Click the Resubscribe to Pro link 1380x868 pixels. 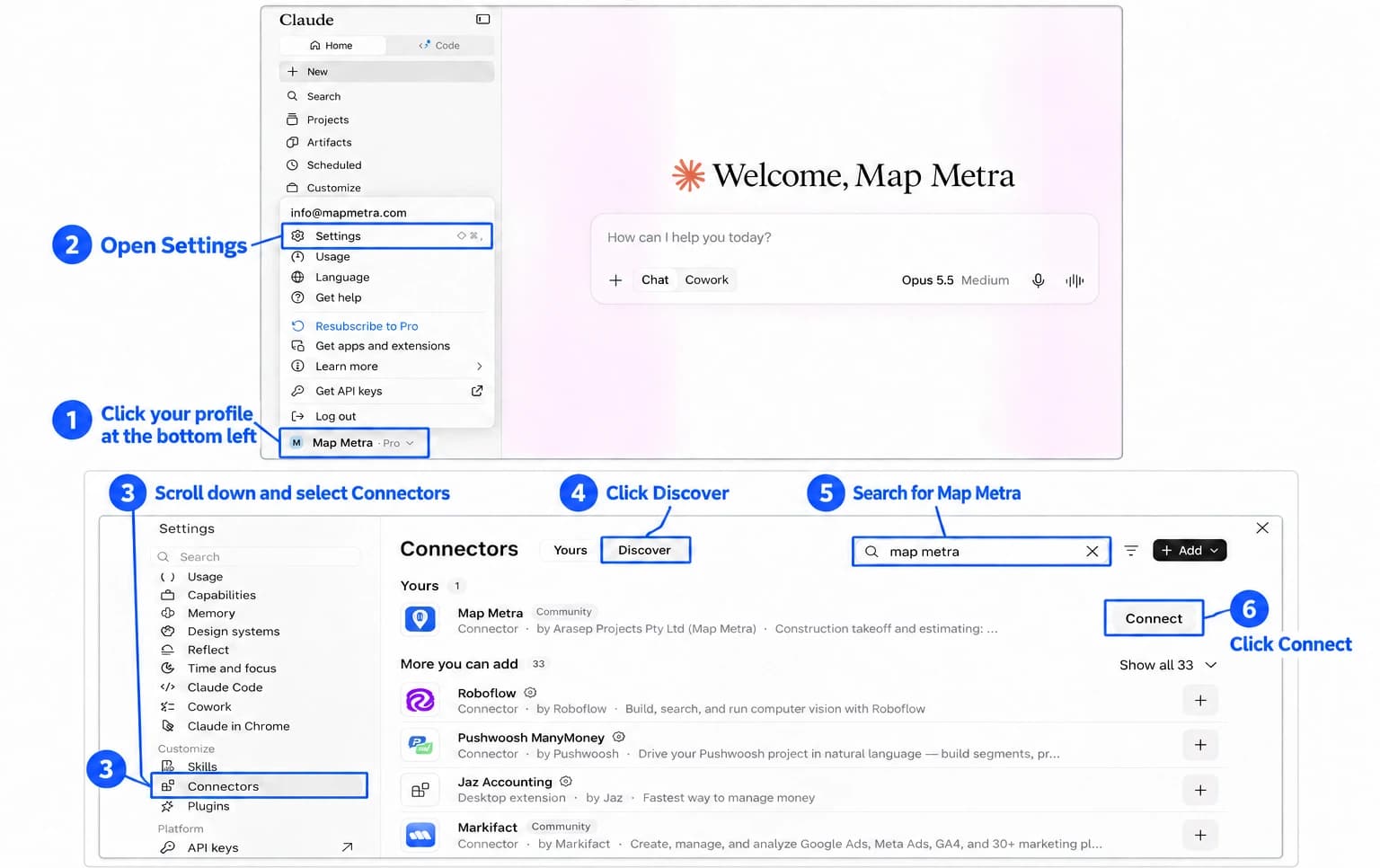pyautogui.click(x=366, y=326)
